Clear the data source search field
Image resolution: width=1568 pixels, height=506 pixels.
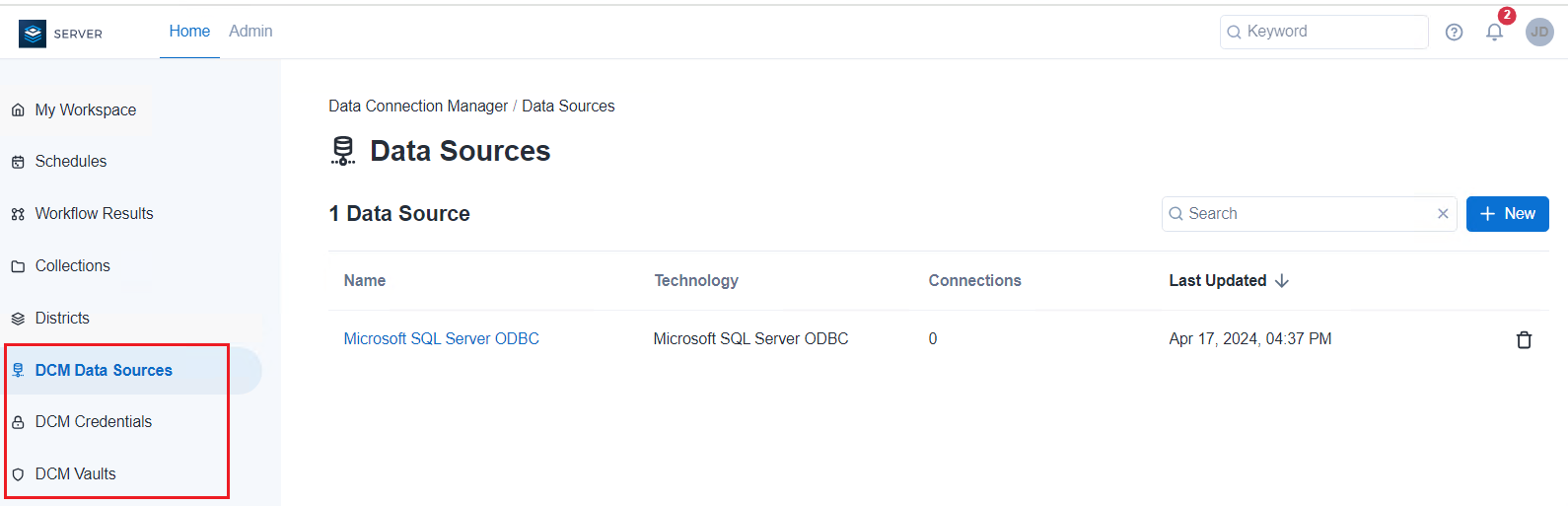tap(1443, 214)
